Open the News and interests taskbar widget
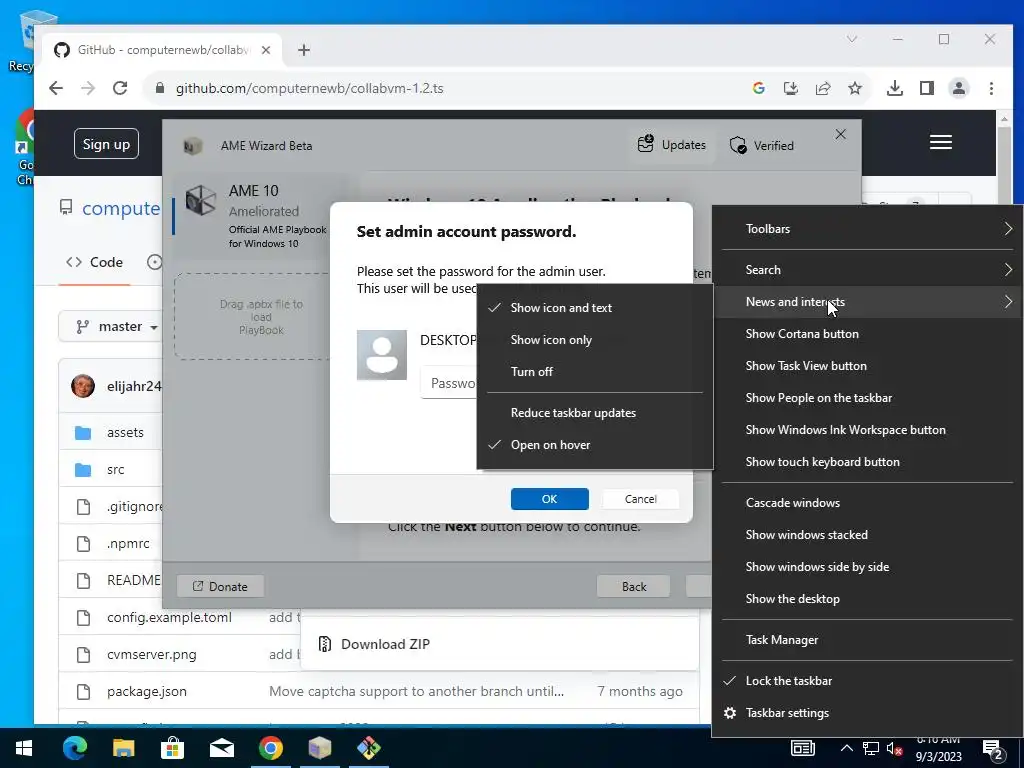The height and width of the screenshot is (768, 1024). pos(803,748)
